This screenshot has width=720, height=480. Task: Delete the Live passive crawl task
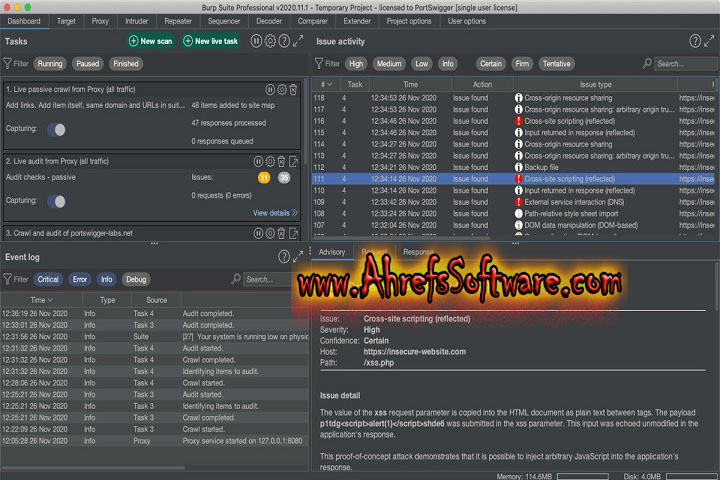point(293,90)
